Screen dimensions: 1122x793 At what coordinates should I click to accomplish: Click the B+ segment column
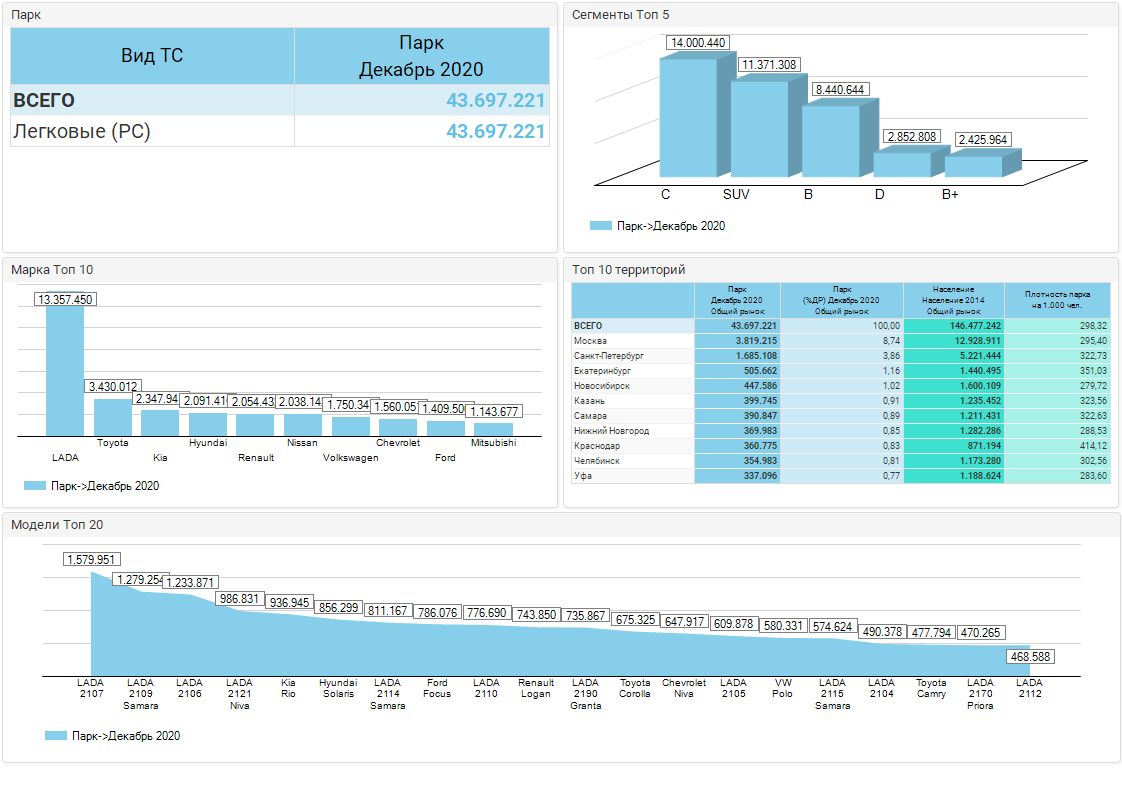(973, 167)
